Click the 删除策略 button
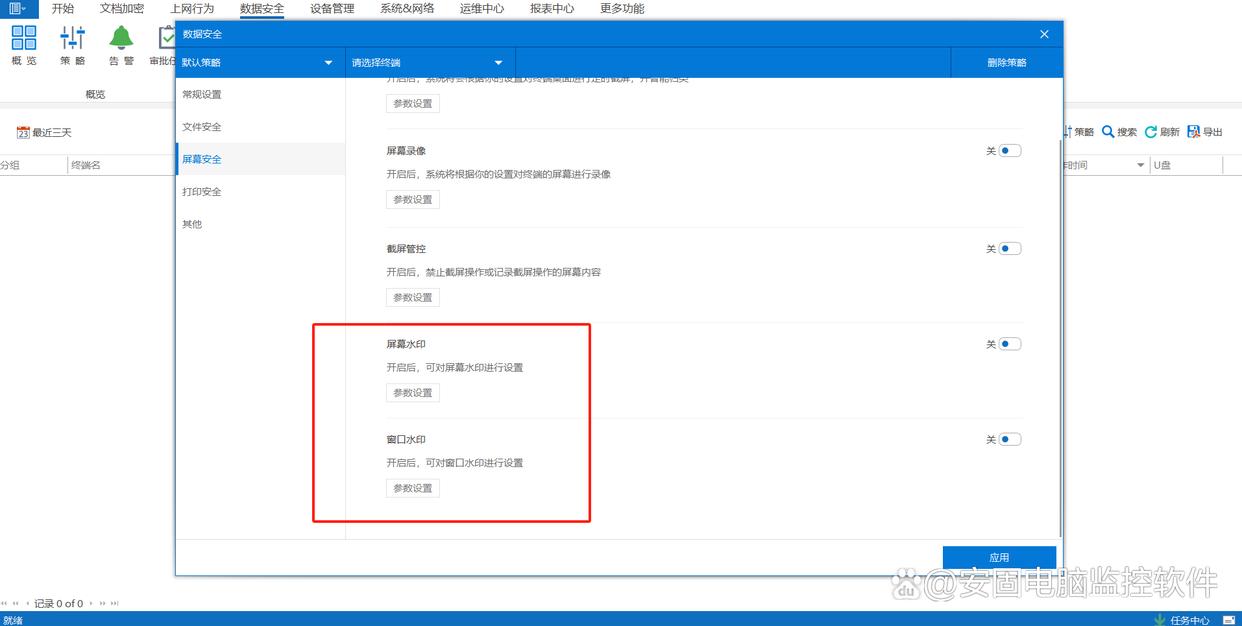This screenshot has height=626, width=1242. click(x=1006, y=62)
